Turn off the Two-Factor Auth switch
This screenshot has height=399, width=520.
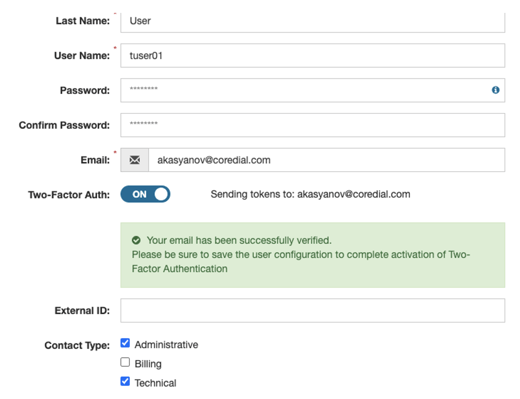point(145,194)
